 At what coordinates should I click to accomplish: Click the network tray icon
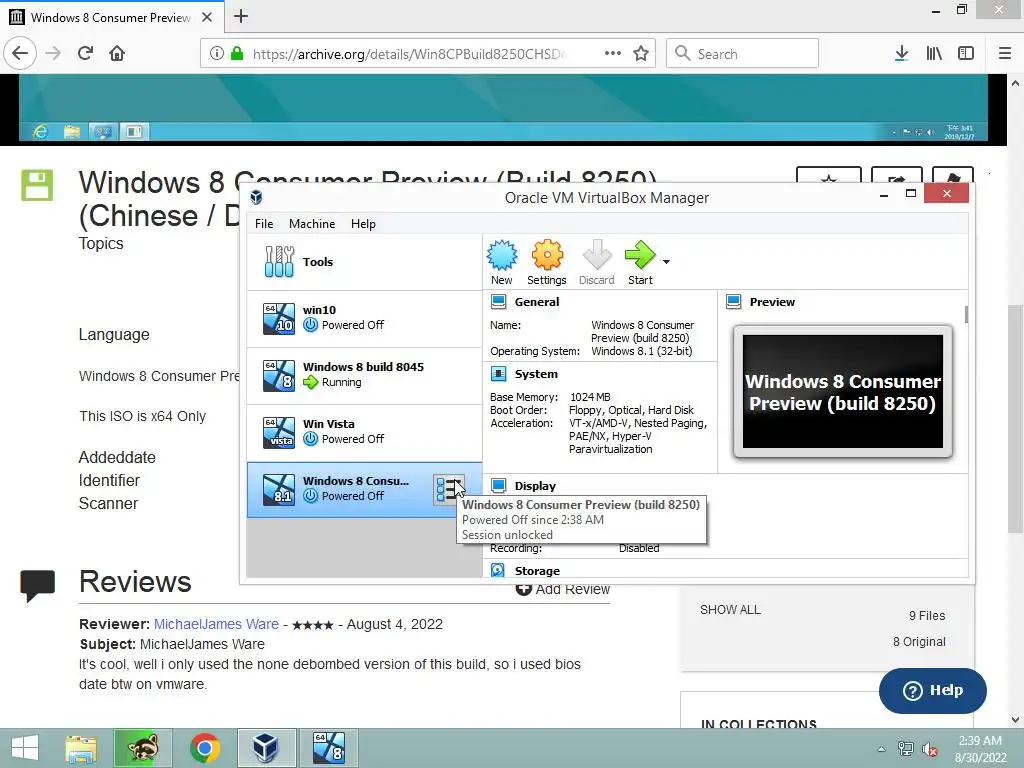click(x=905, y=749)
